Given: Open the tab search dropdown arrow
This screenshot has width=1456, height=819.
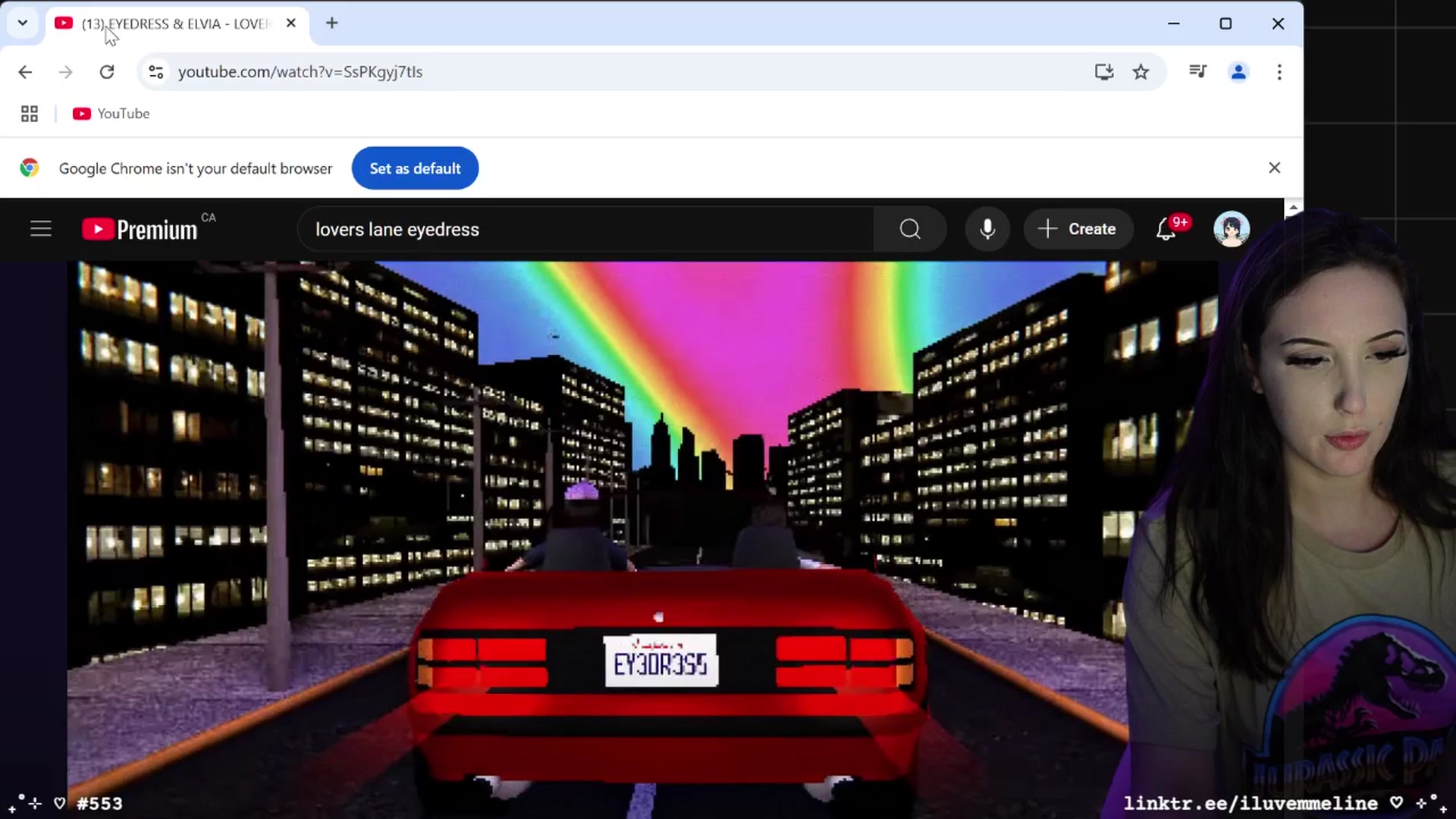Looking at the screenshot, I should coord(23,23).
